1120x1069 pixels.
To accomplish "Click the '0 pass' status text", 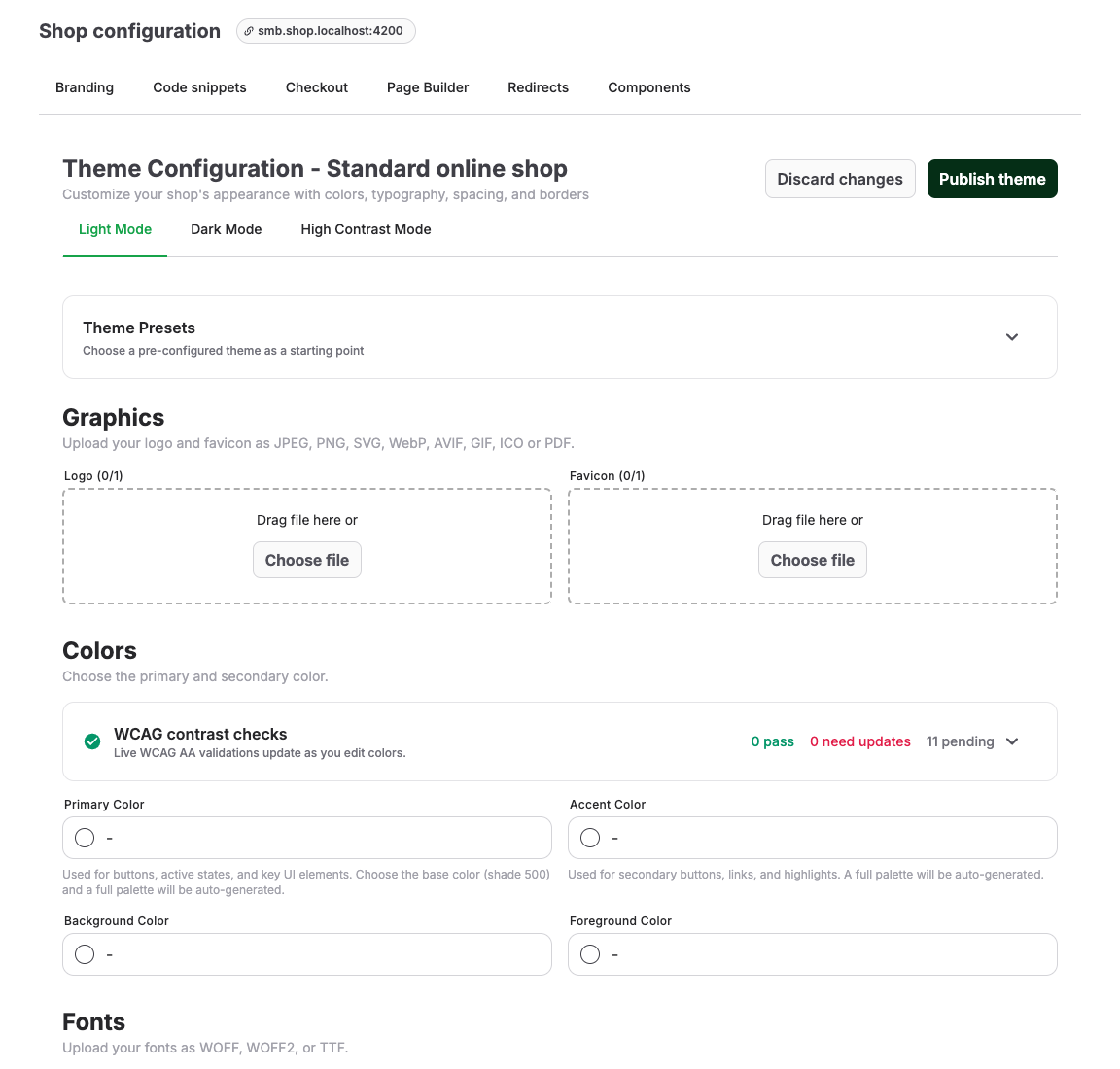I will tap(772, 741).
